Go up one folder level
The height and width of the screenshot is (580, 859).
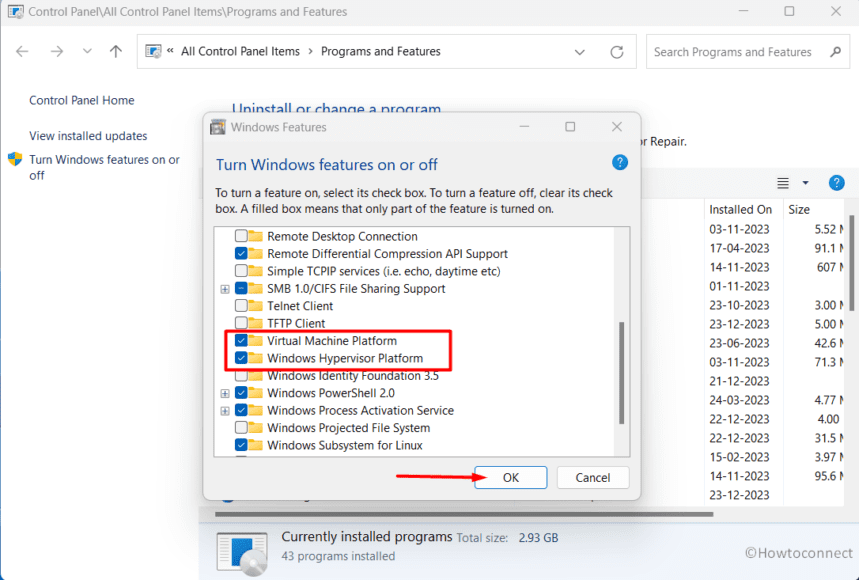point(116,51)
